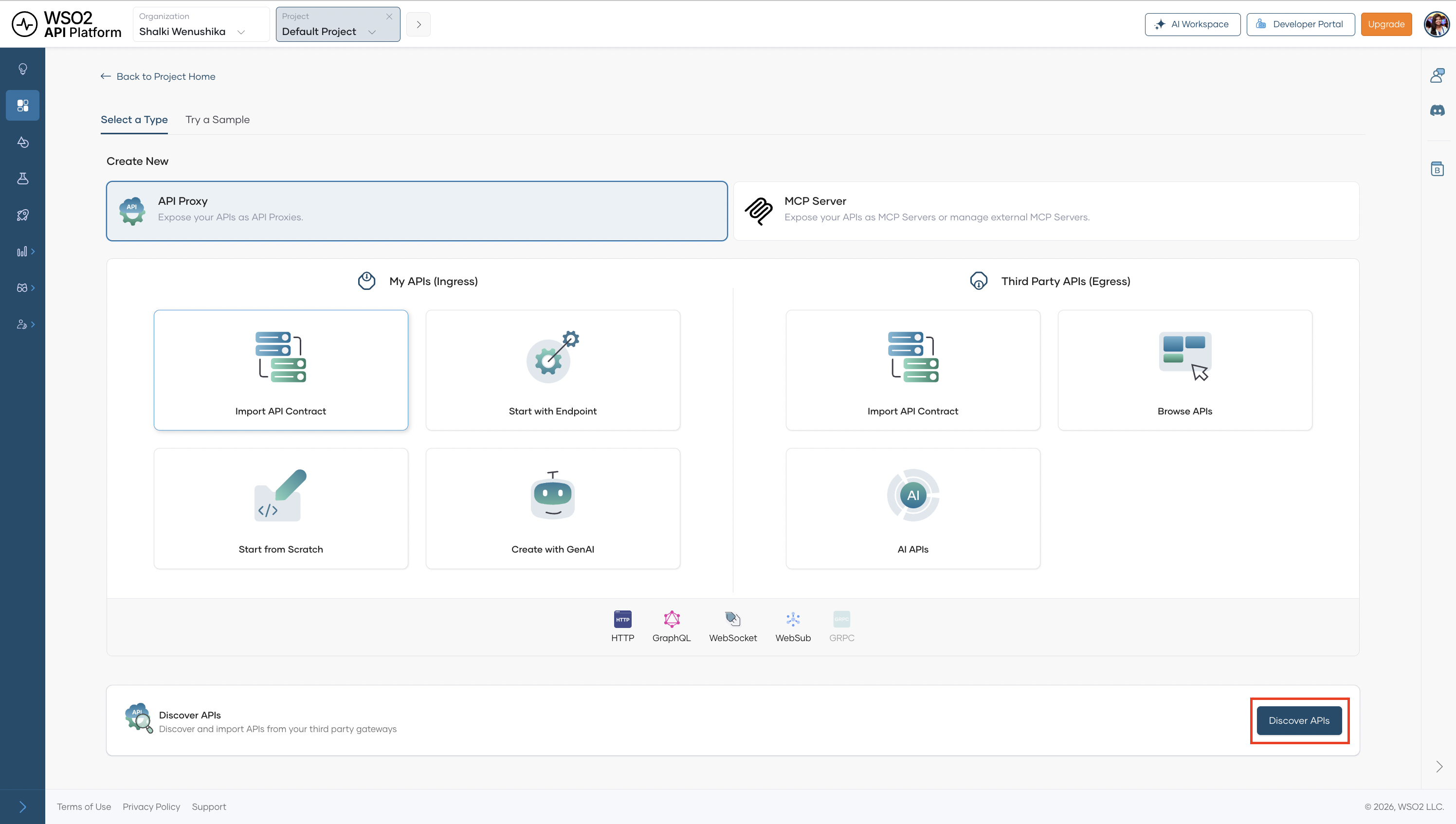Click the Discover APIs button

pos(1299,720)
